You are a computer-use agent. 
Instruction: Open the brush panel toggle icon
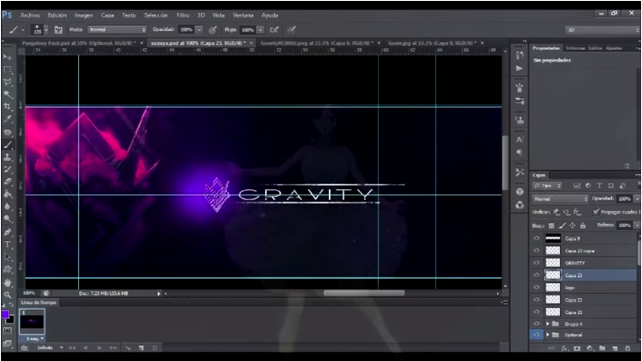59,29
